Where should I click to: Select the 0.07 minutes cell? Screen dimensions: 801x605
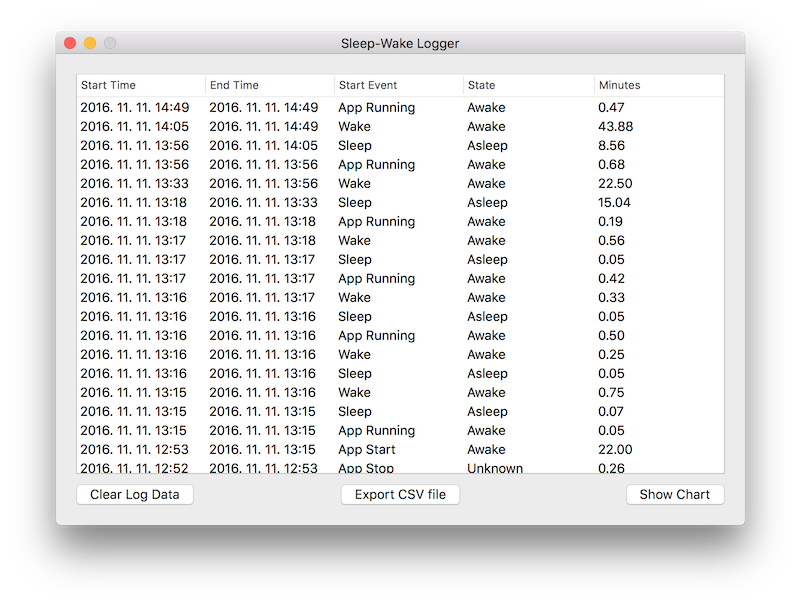click(x=611, y=411)
